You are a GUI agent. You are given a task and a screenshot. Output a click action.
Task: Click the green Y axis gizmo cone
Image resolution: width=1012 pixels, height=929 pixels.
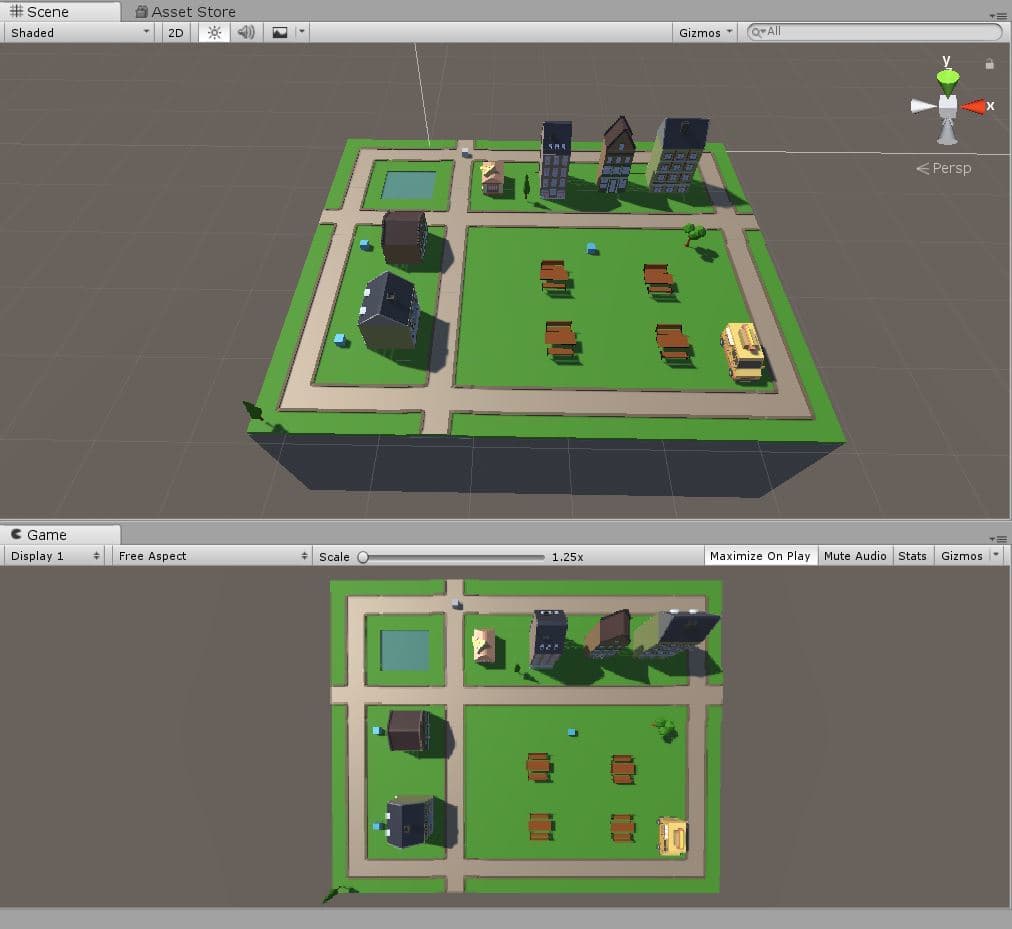coord(947,81)
